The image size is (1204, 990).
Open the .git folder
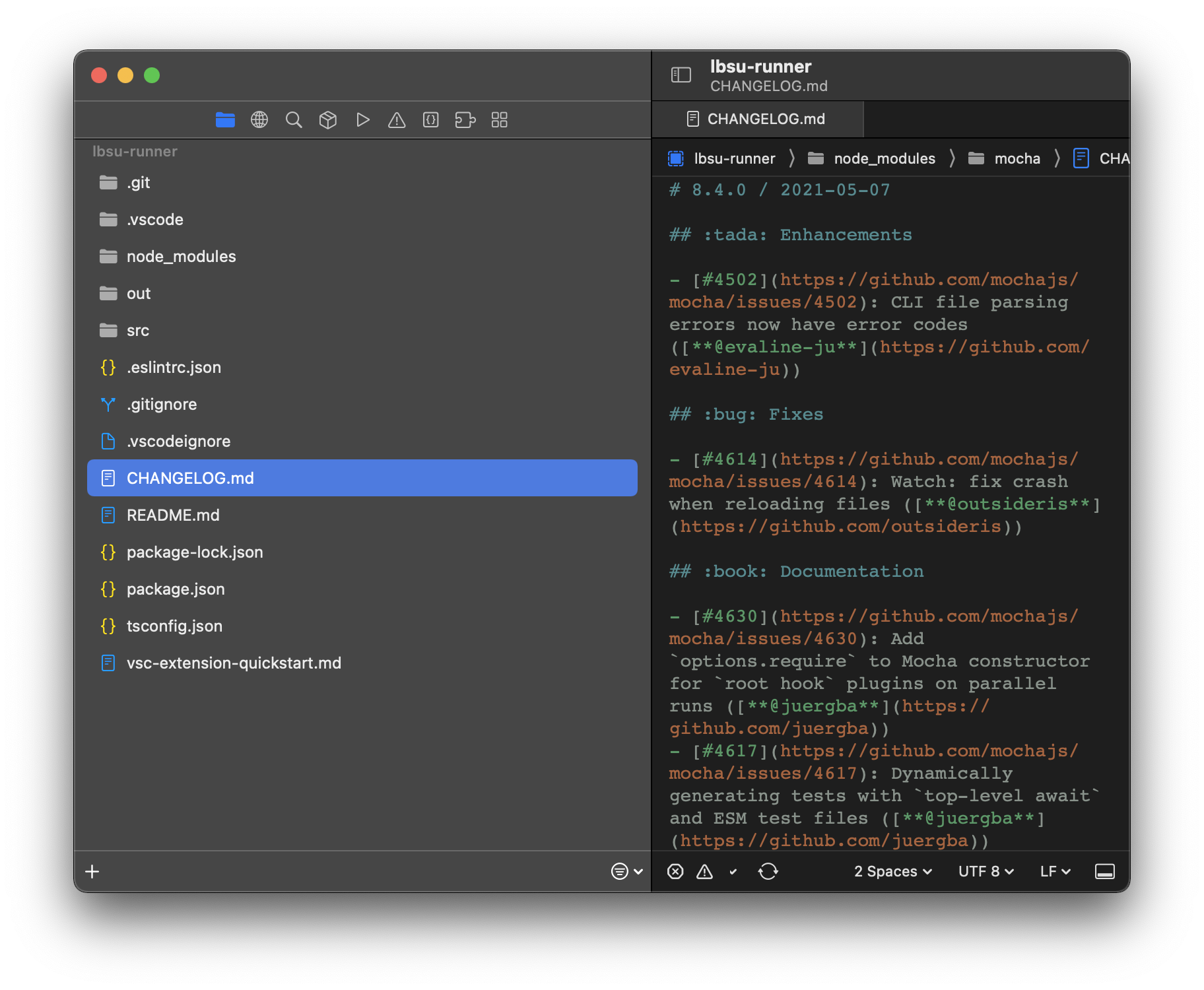(x=362, y=182)
